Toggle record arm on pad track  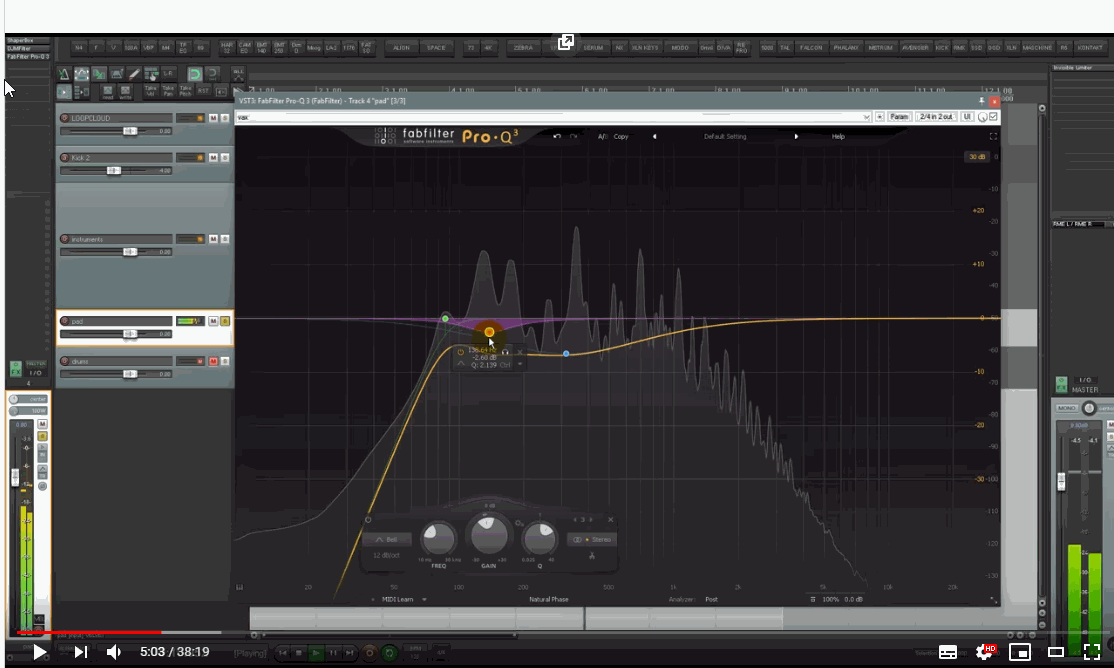click(x=65, y=321)
